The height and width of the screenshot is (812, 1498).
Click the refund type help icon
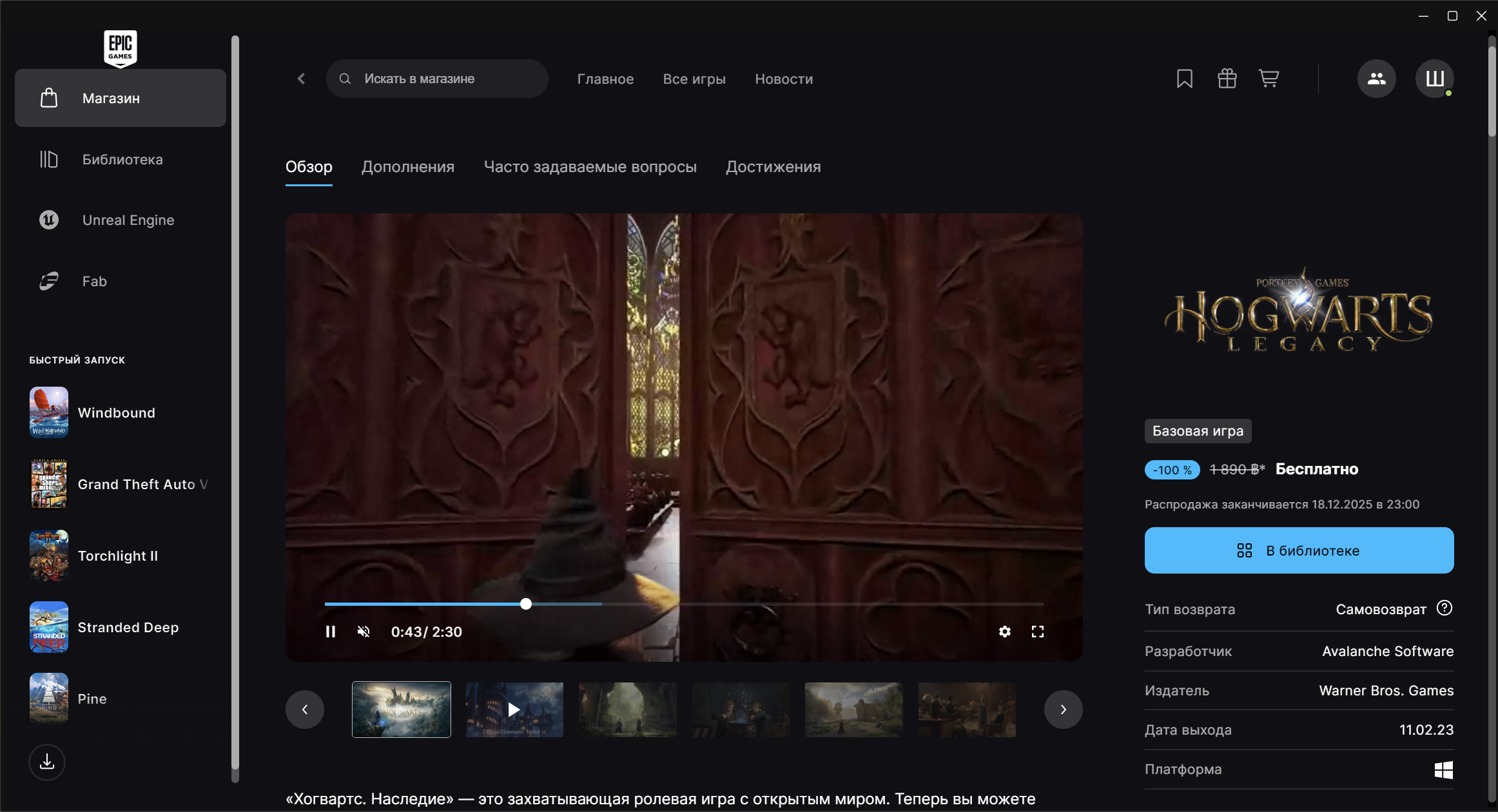click(1444, 608)
